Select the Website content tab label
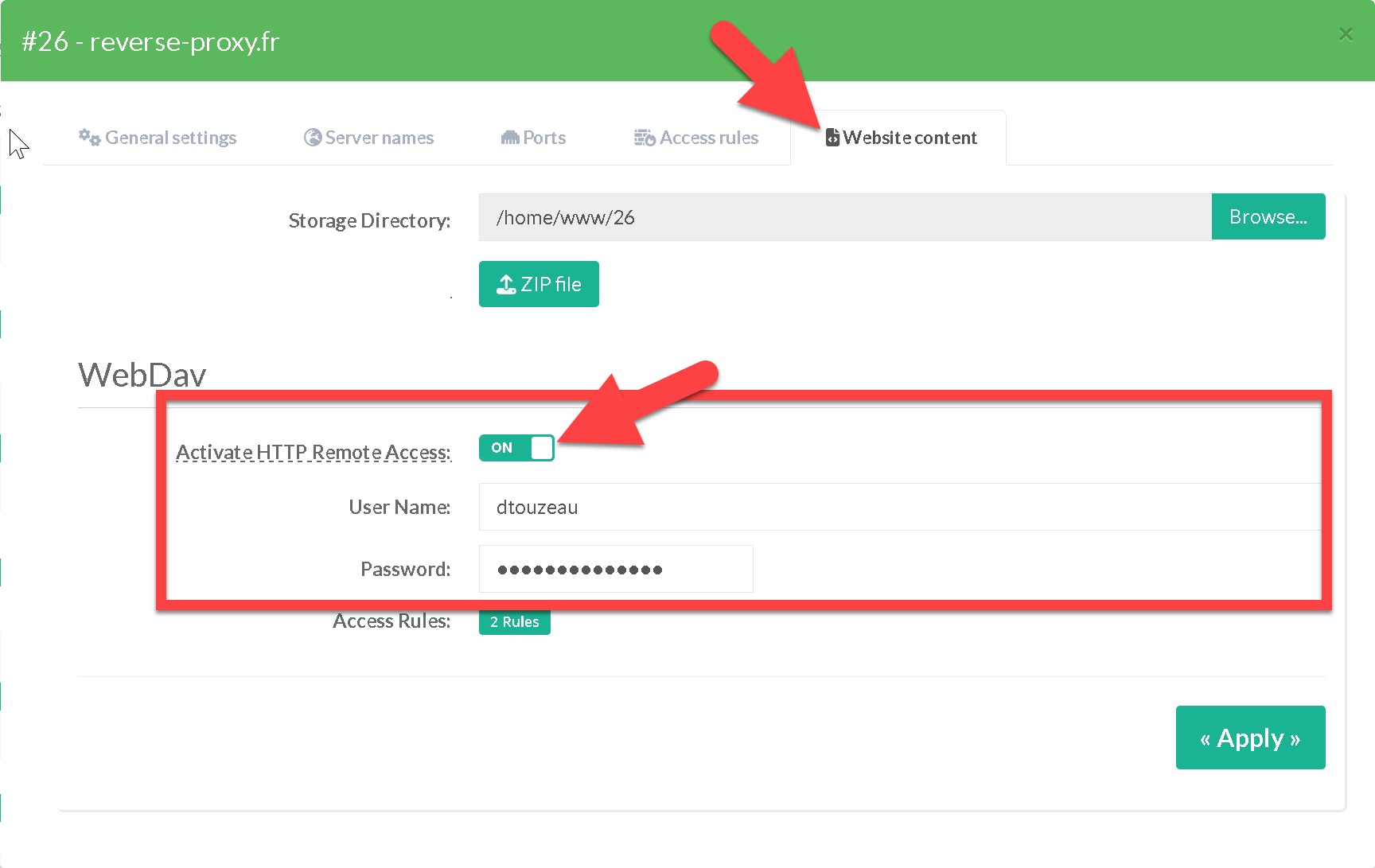The height and width of the screenshot is (868, 1375). tap(910, 138)
